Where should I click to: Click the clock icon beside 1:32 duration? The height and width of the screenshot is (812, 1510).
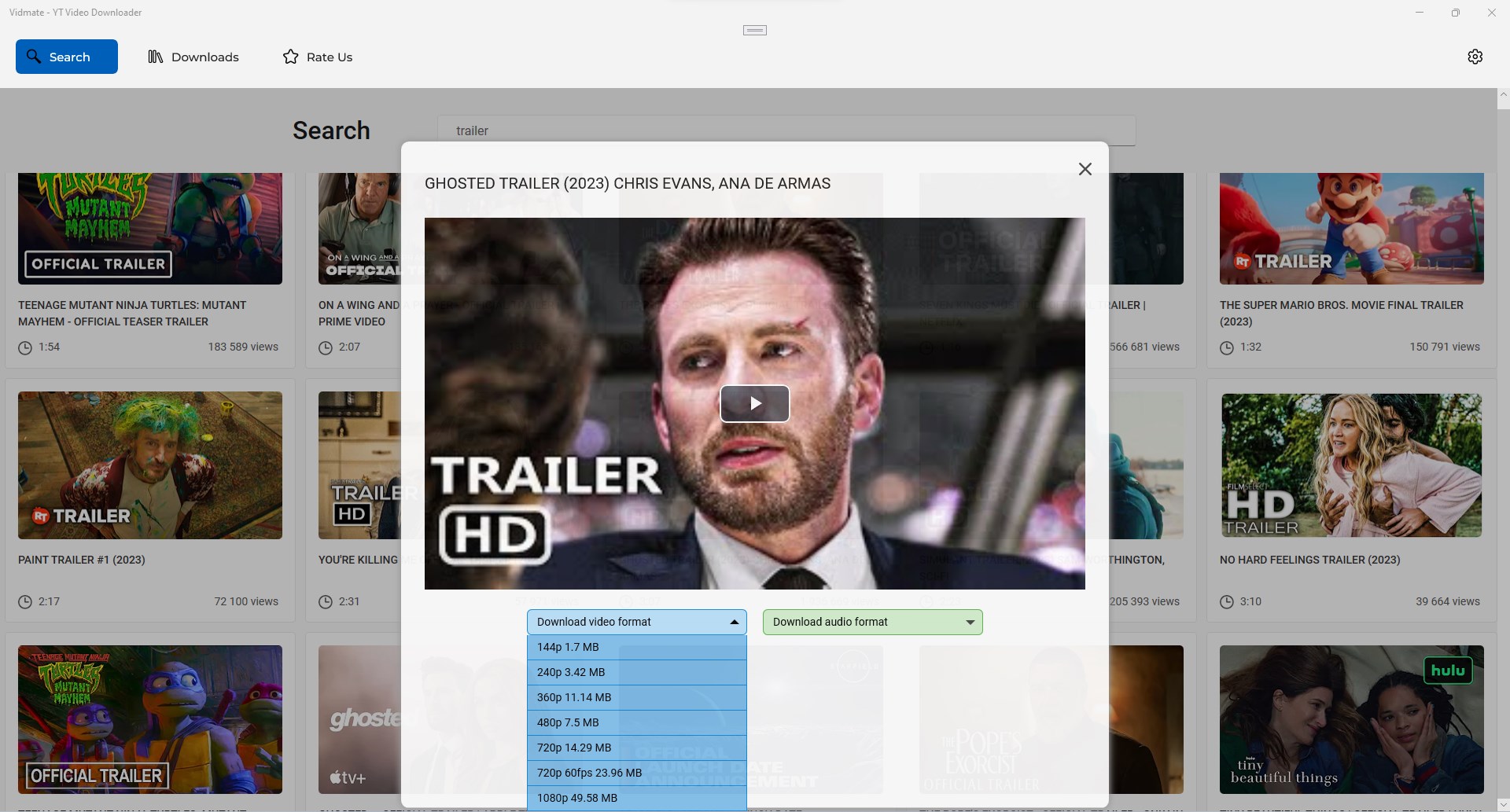point(1227,347)
